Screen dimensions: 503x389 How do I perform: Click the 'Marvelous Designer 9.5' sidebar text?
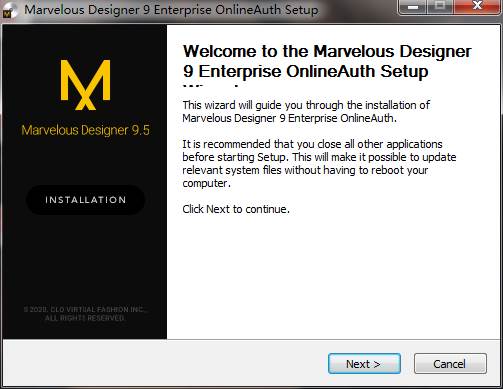coord(85,130)
